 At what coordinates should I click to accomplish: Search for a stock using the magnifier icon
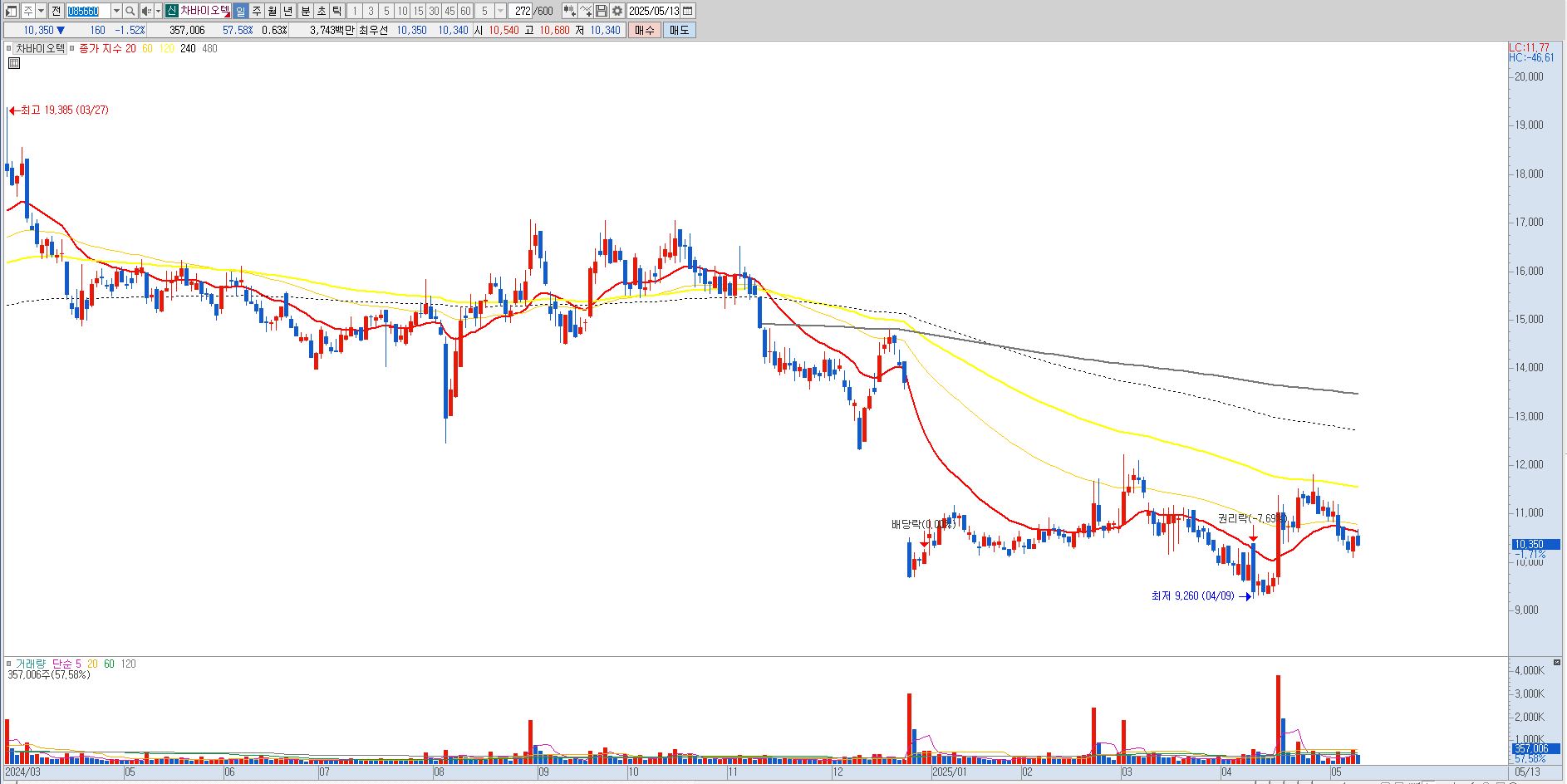tap(130, 11)
